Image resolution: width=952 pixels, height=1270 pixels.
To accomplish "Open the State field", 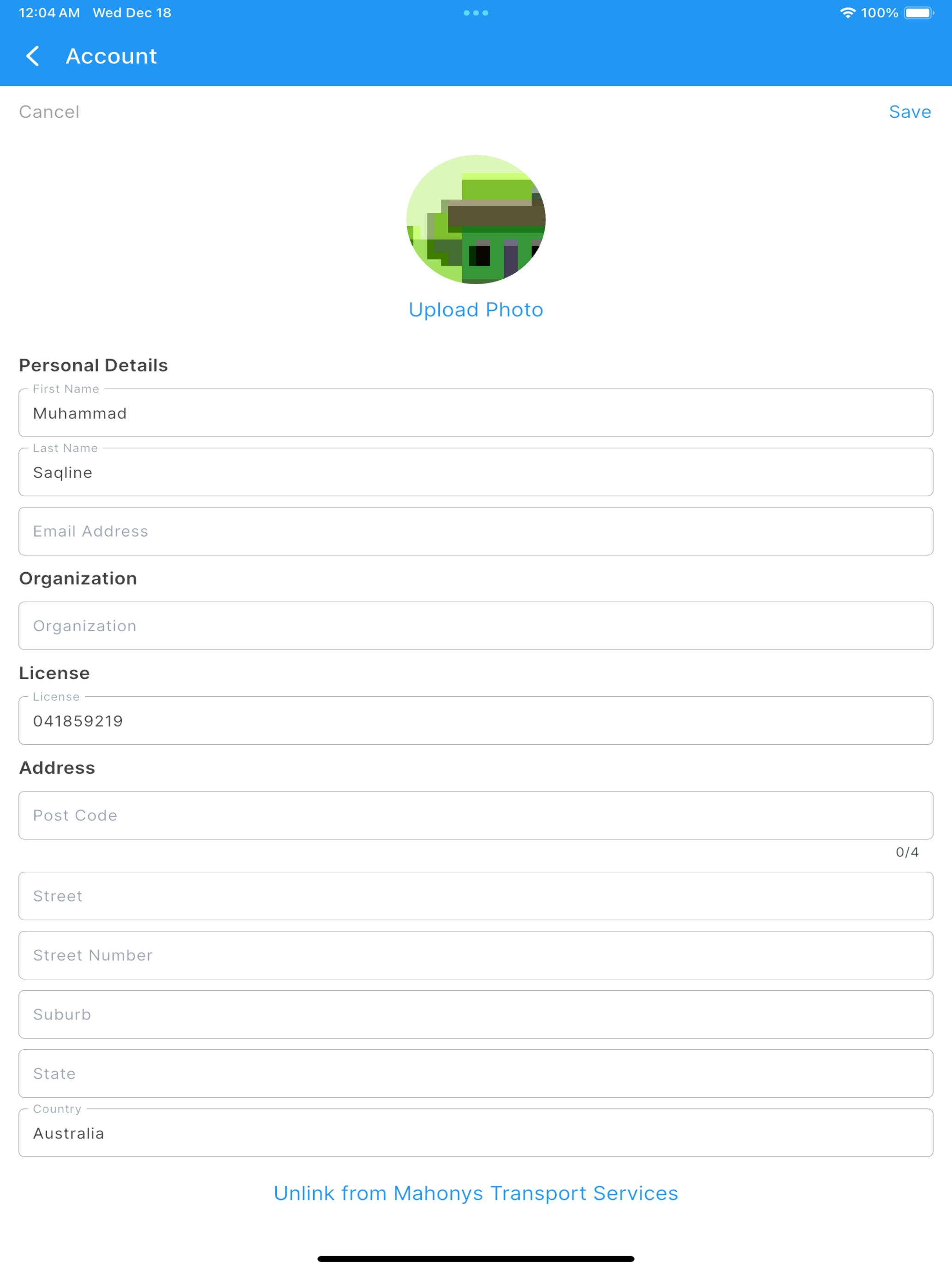I will tap(476, 1074).
